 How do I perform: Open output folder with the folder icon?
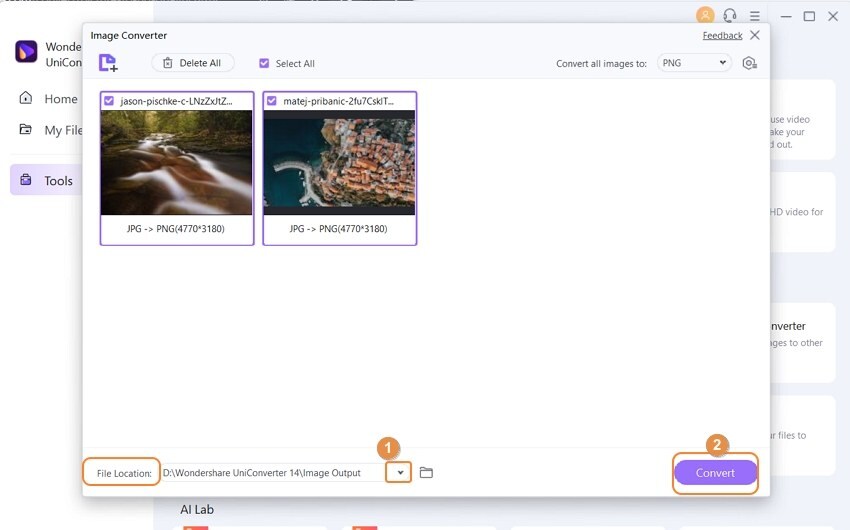click(426, 473)
